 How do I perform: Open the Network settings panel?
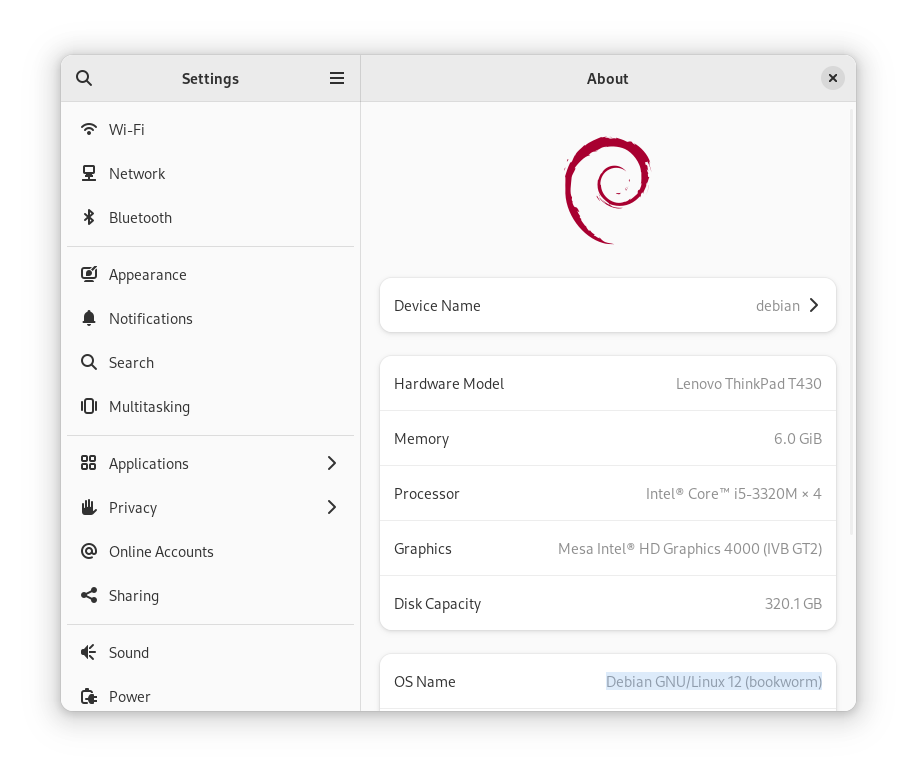[x=211, y=173]
